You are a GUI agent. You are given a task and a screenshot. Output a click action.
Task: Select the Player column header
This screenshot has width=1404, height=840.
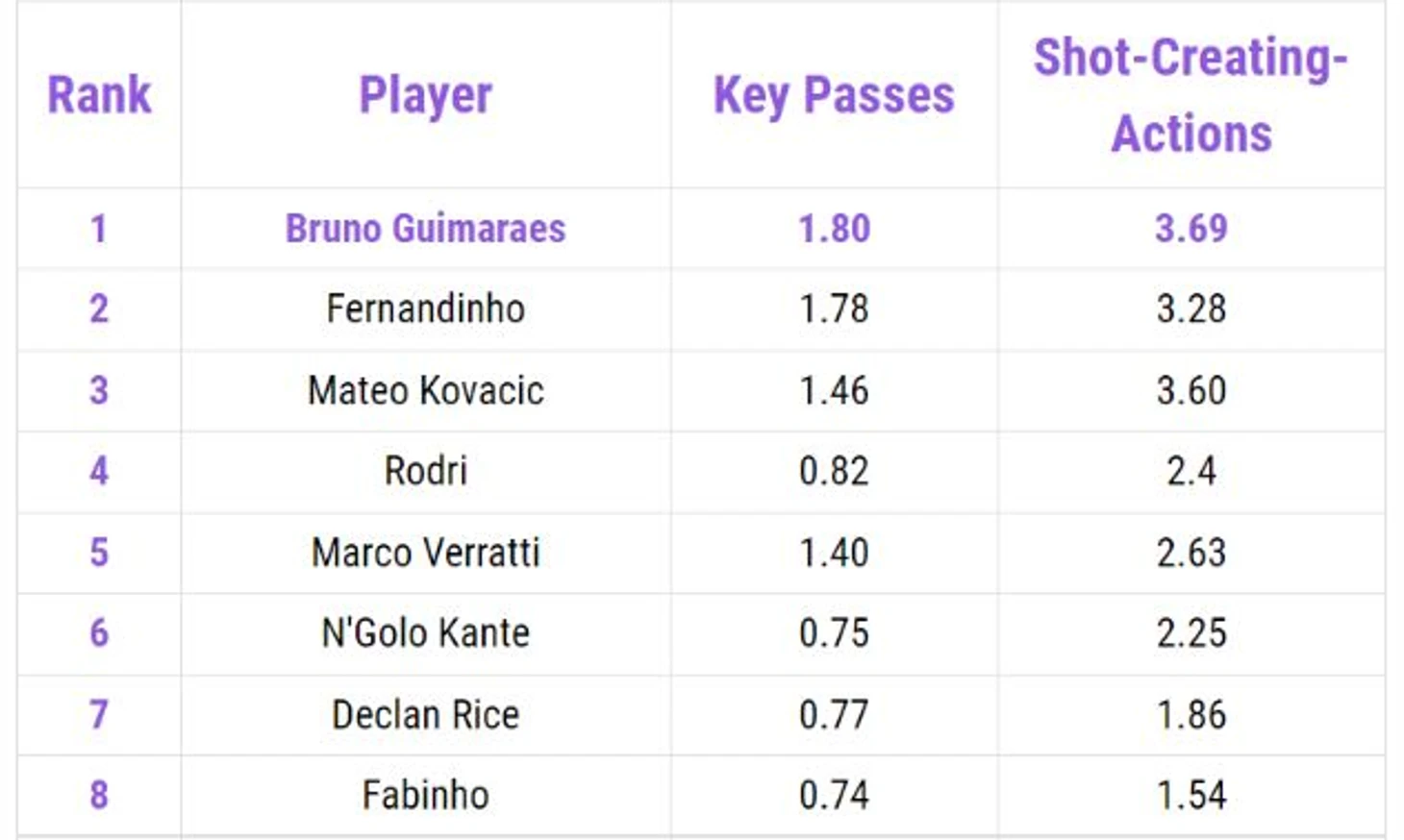(425, 96)
